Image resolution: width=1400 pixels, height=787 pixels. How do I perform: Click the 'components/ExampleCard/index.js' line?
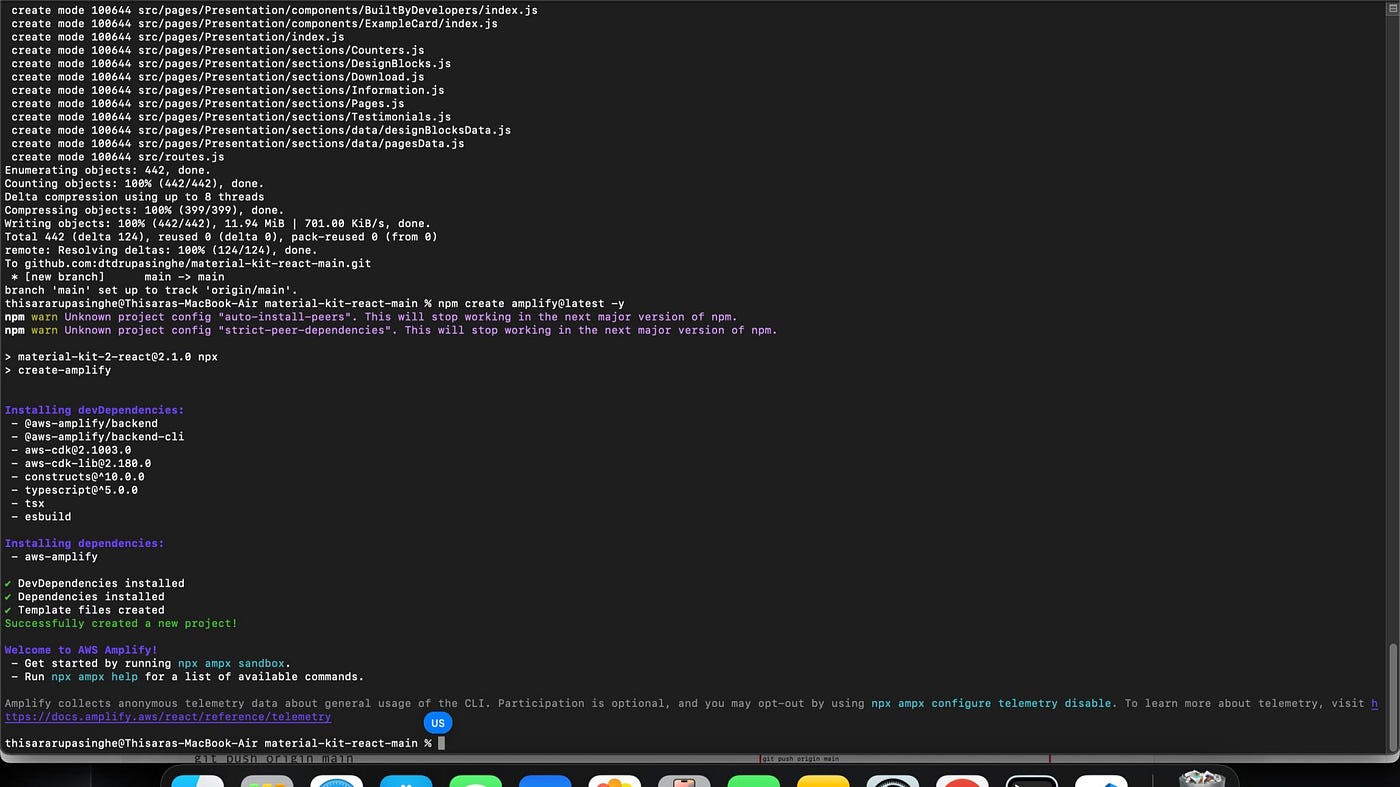click(x=254, y=23)
